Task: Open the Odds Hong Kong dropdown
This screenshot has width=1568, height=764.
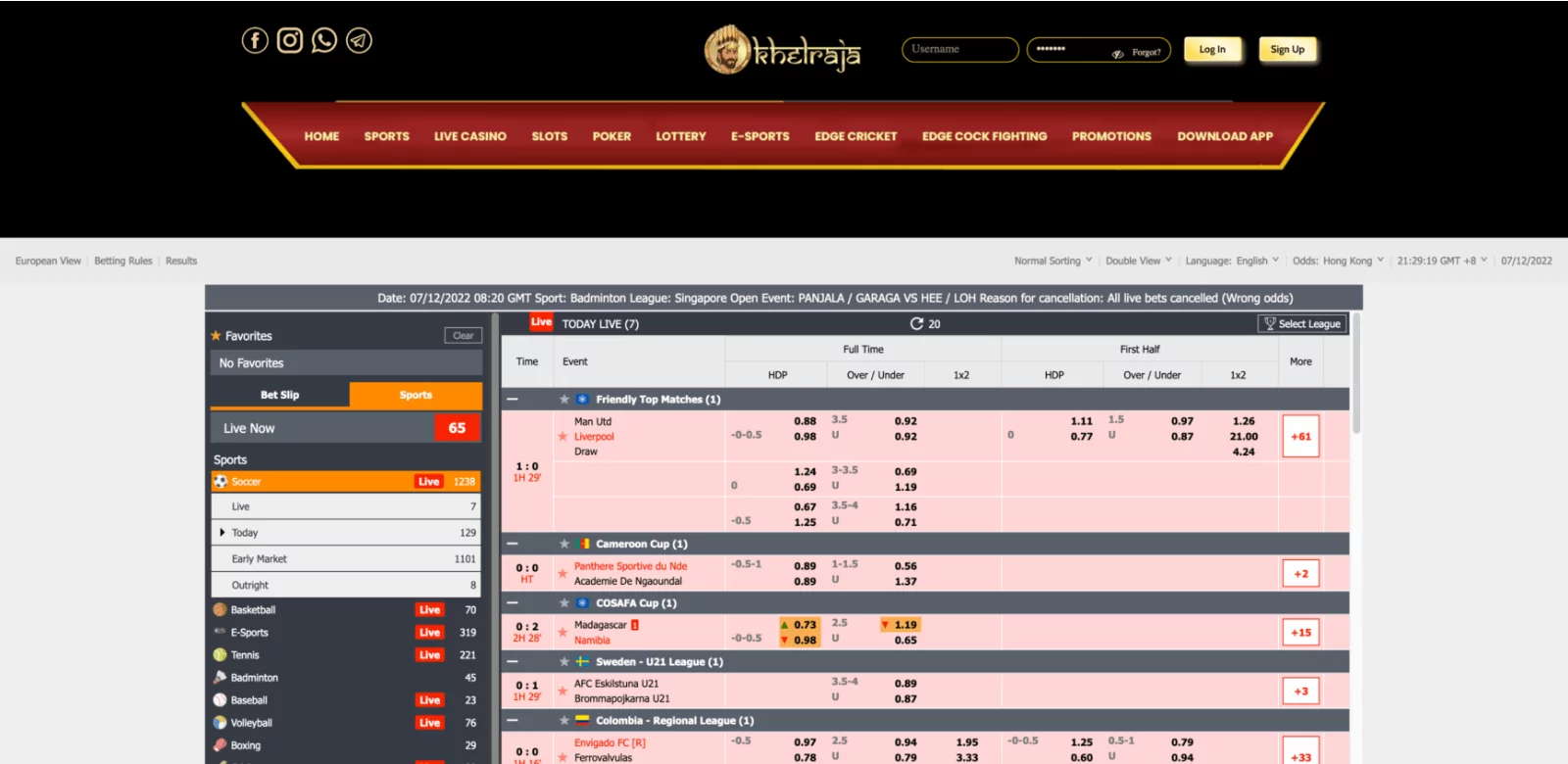Action: pyautogui.click(x=1339, y=261)
